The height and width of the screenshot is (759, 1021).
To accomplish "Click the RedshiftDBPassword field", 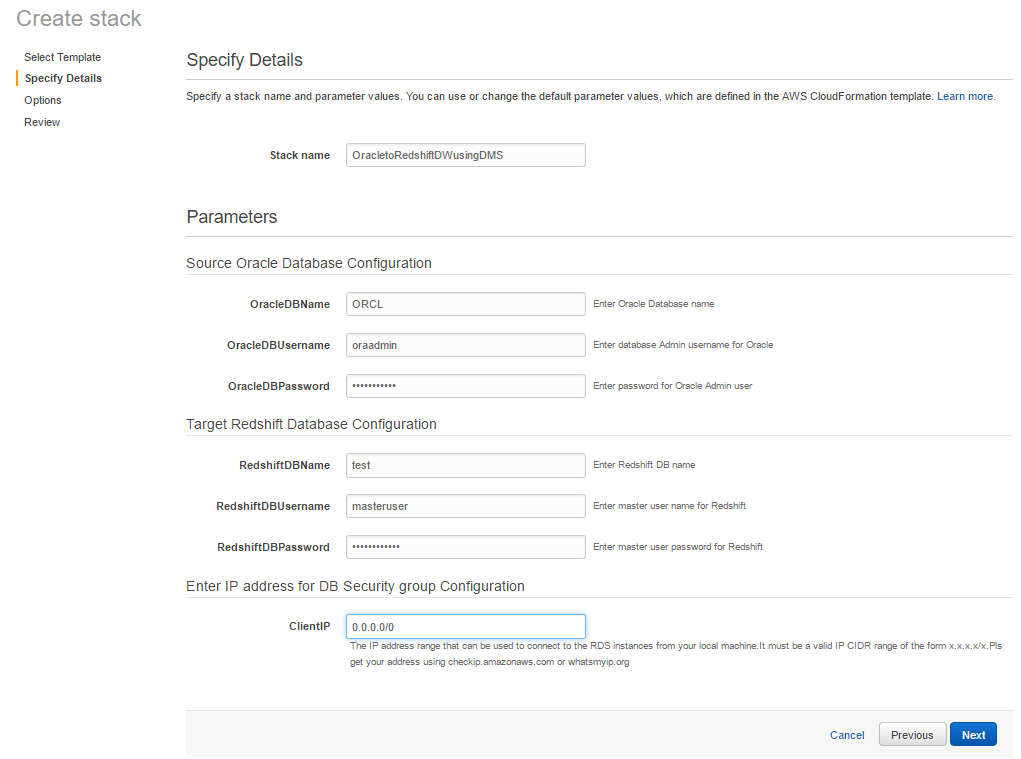I will [x=465, y=546].
